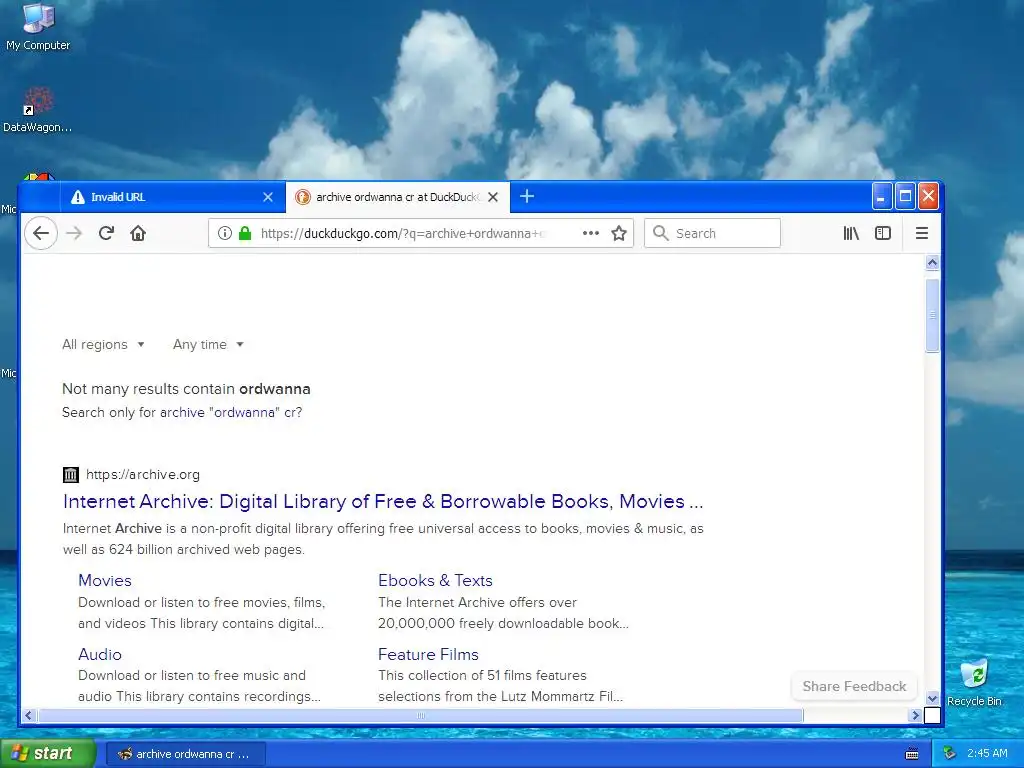Expand the Any time filter dropdown

coord(208,344)
